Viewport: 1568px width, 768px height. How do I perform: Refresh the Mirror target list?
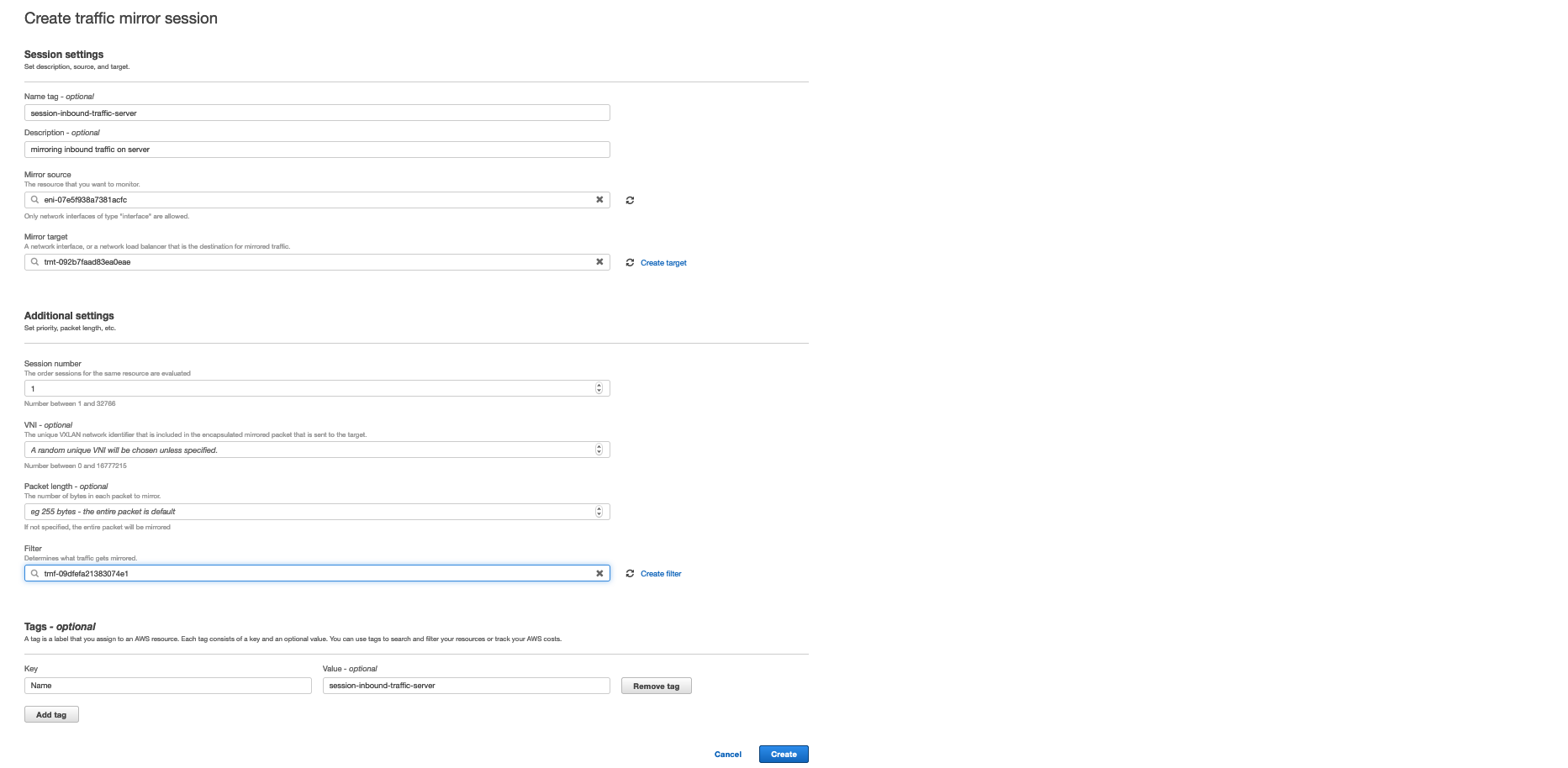point(630,263)
